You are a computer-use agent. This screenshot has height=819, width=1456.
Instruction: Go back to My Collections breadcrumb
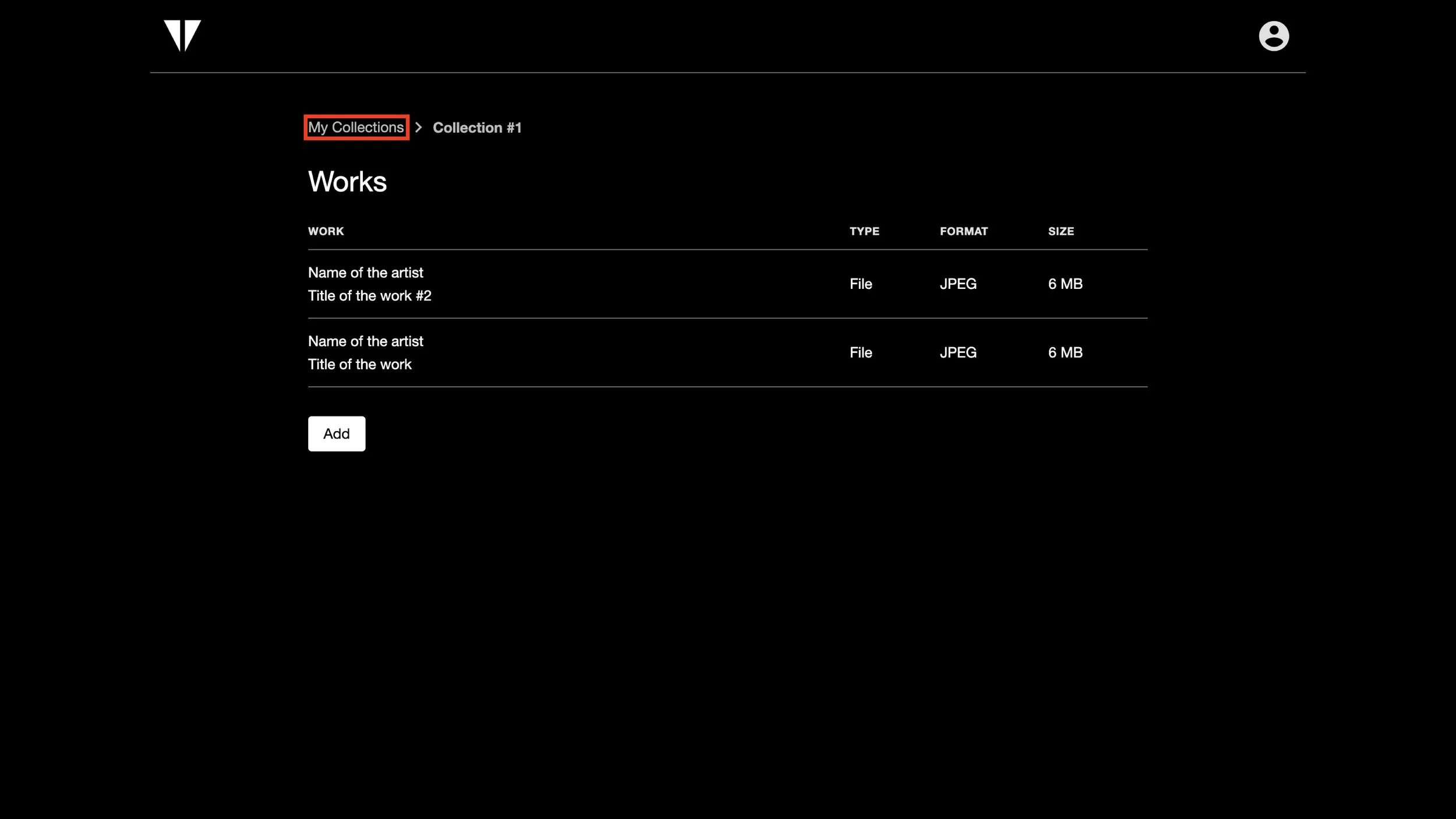point(356,128)
